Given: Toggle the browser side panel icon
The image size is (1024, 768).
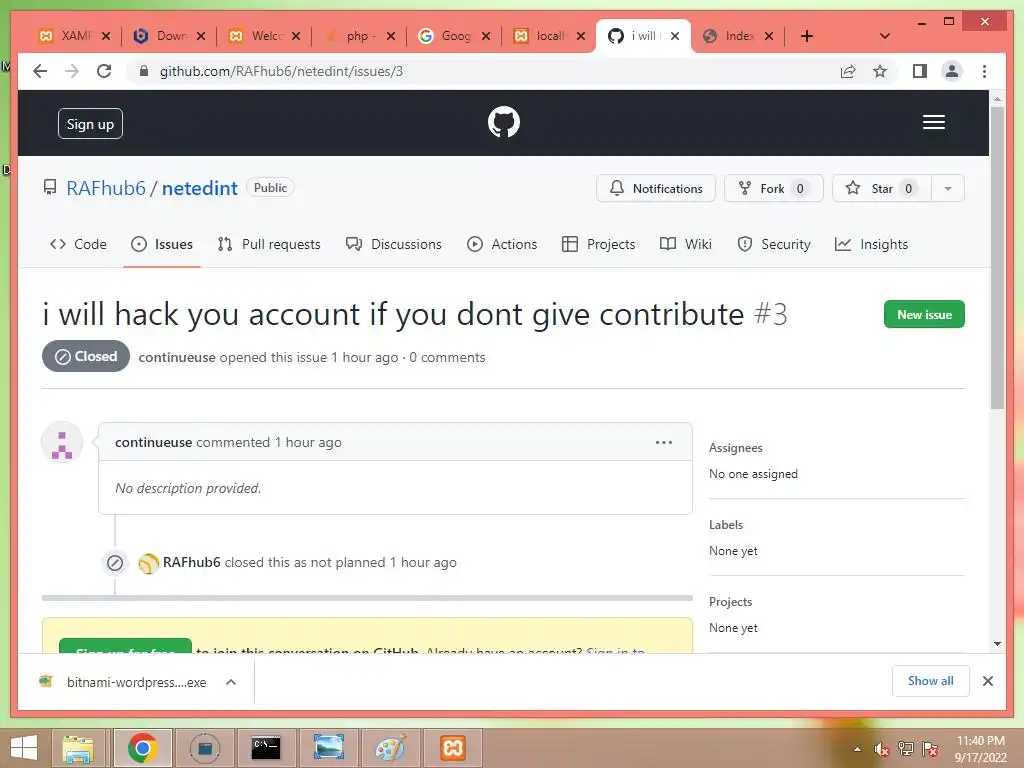Looking at the screenshot, I should (x=920, y=71).
